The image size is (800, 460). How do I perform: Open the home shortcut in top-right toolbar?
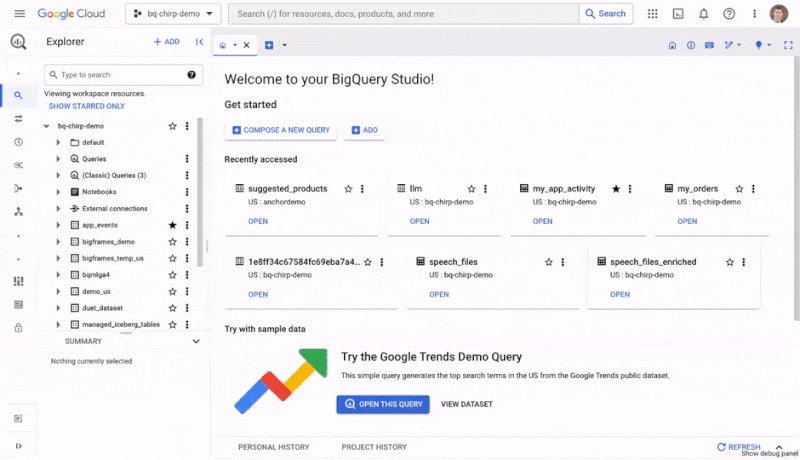point(672,45)
